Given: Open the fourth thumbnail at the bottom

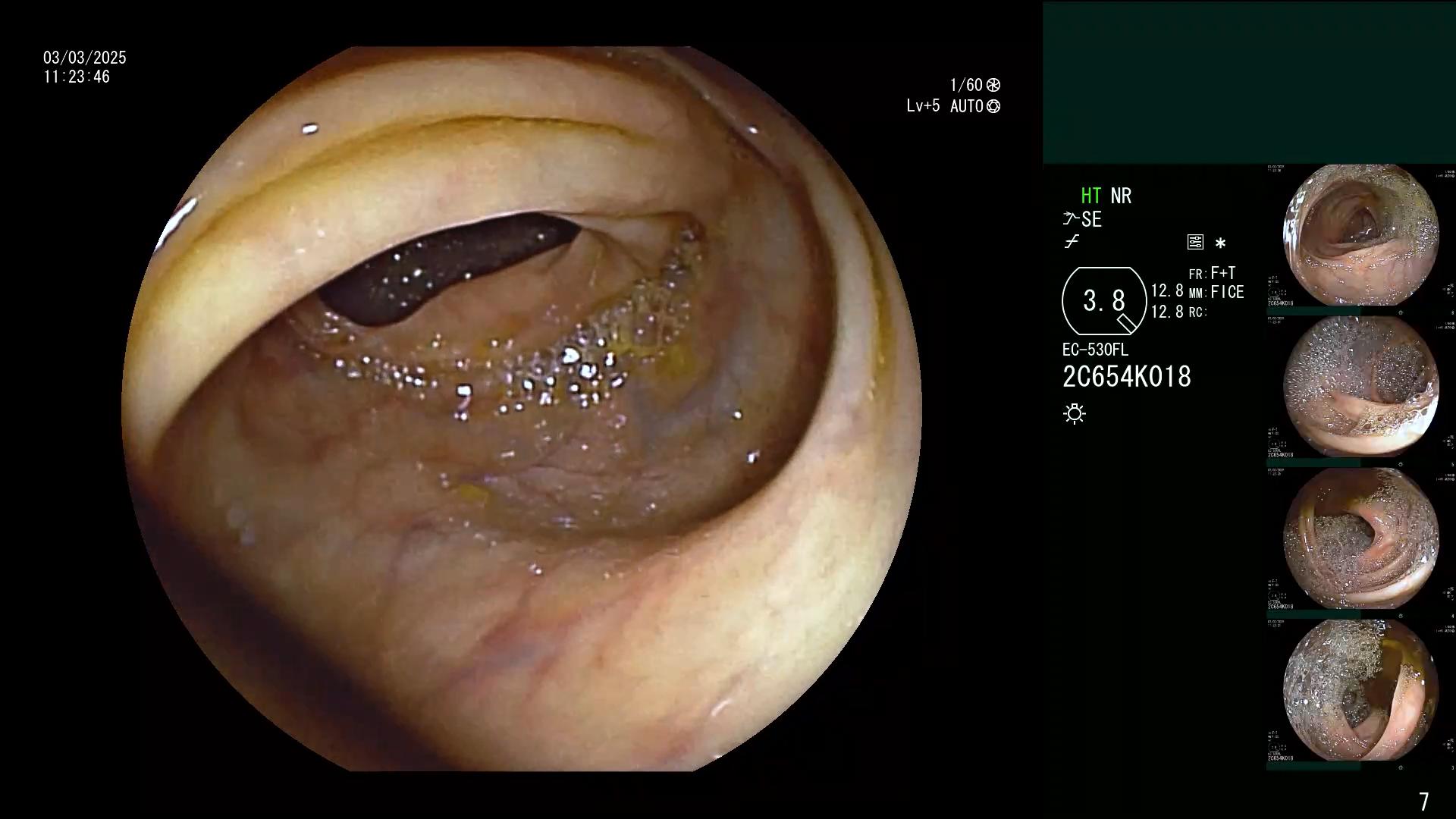Looking at the screenshot, I should 1360,690.
